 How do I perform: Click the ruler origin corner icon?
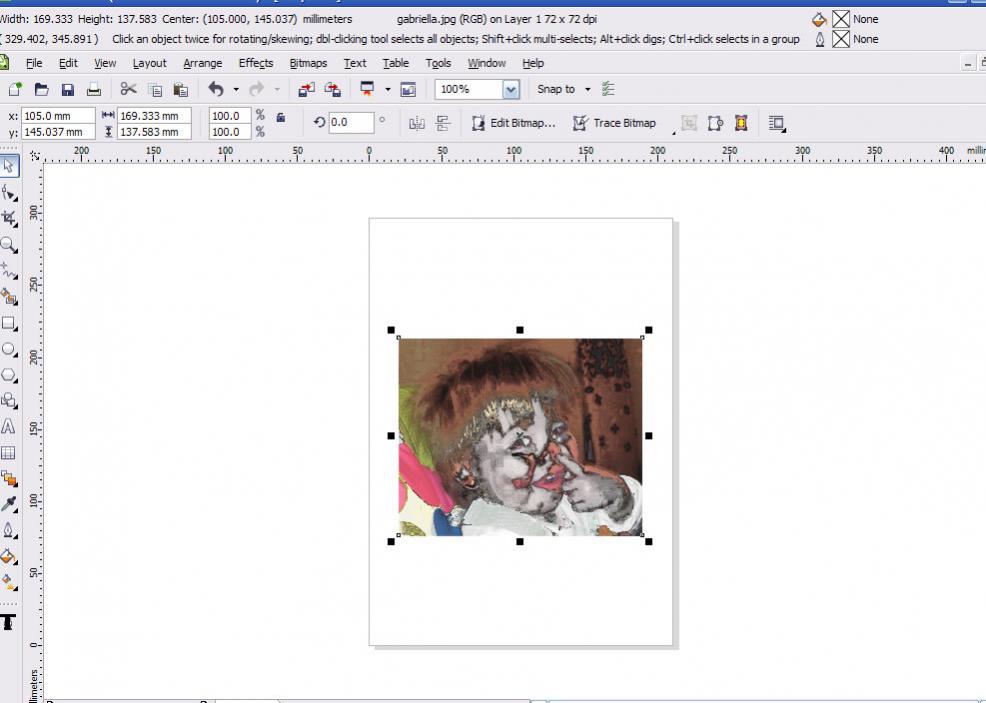(x=35, y=155)
